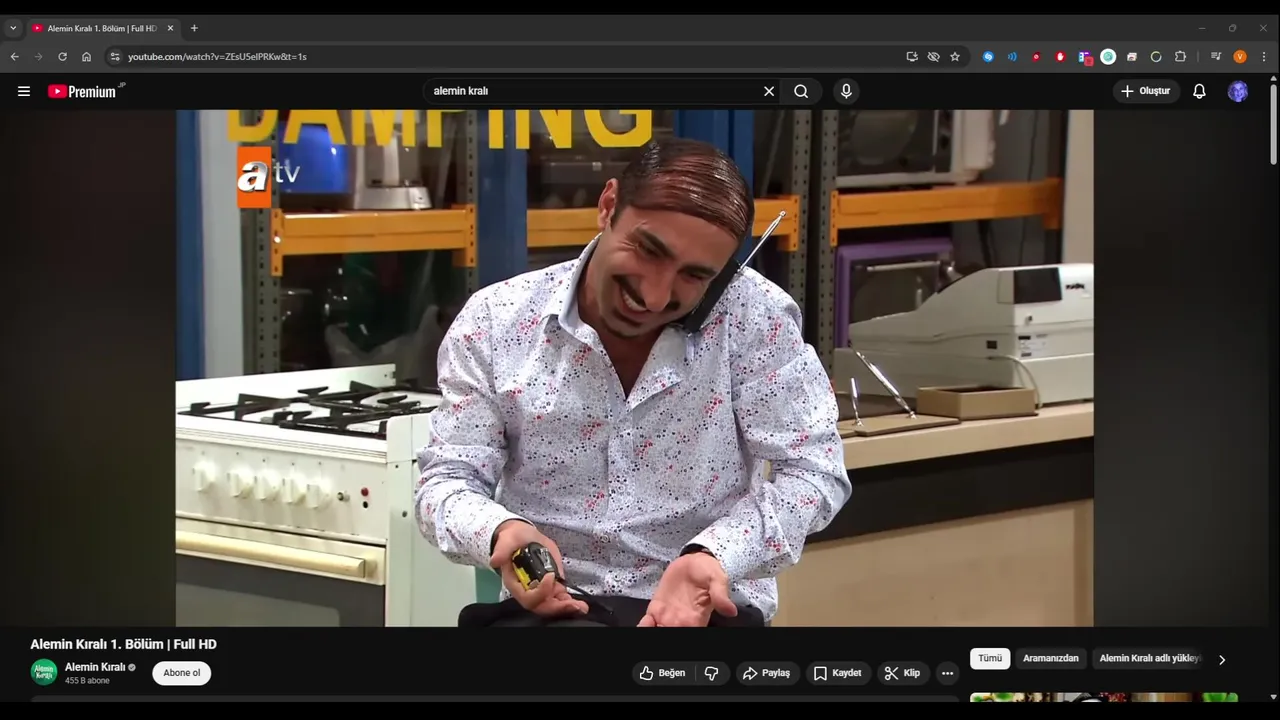Select the Aramanızdan filter chip

tap(1050, 658)
